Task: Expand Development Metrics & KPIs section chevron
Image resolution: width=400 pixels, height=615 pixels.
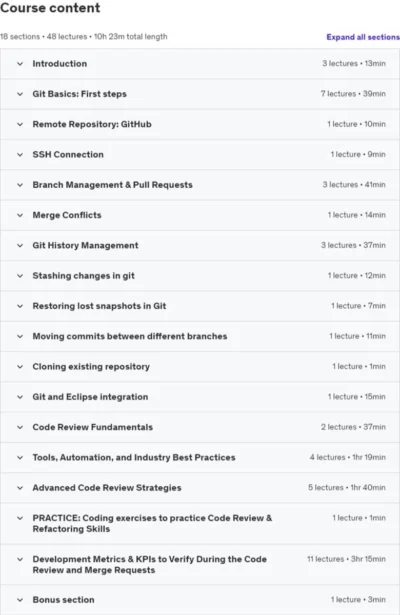Action: [20, 559]
